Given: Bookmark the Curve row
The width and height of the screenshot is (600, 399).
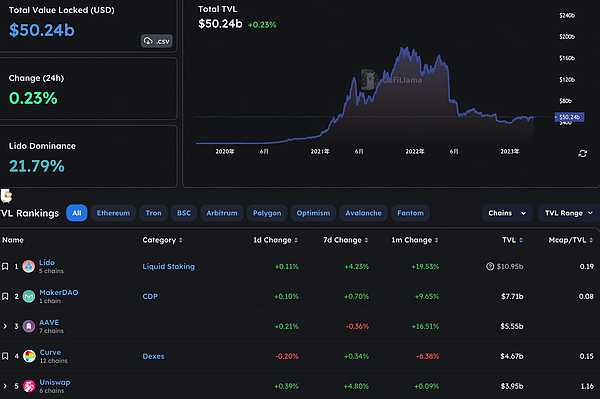Looking at the screenshot, I should tap(5, 356).
